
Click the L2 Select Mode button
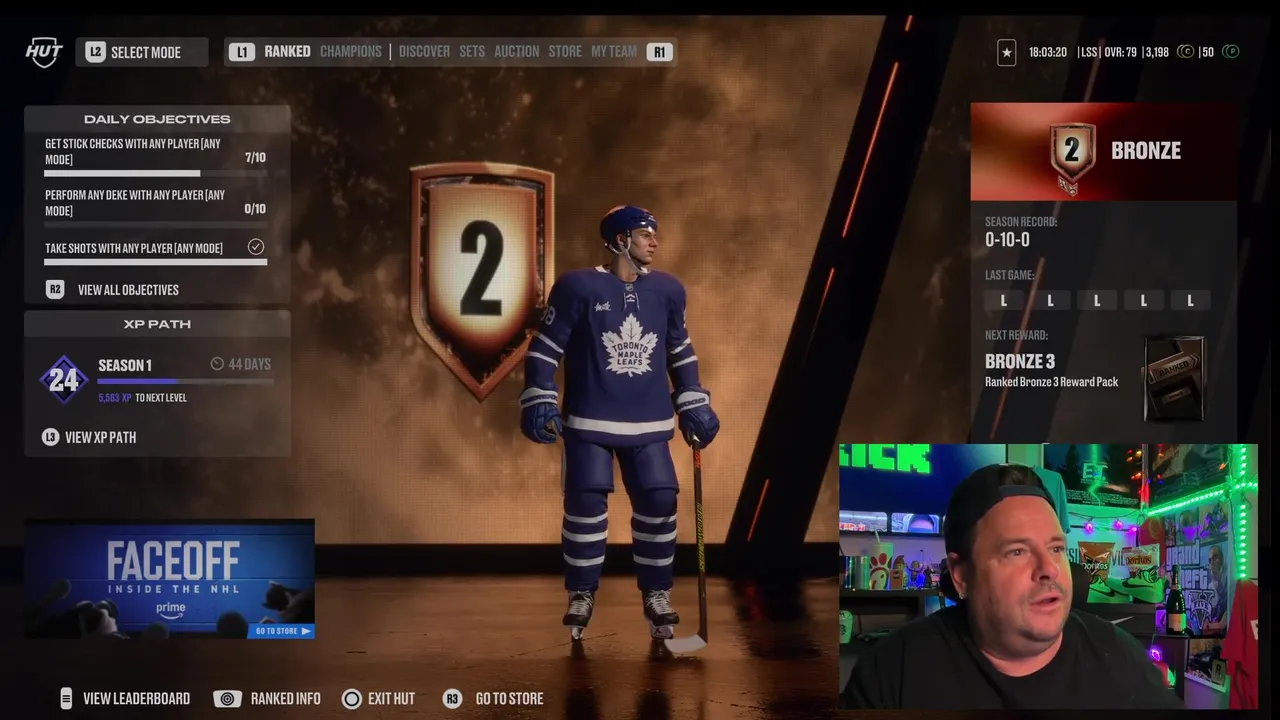[141, 52]
